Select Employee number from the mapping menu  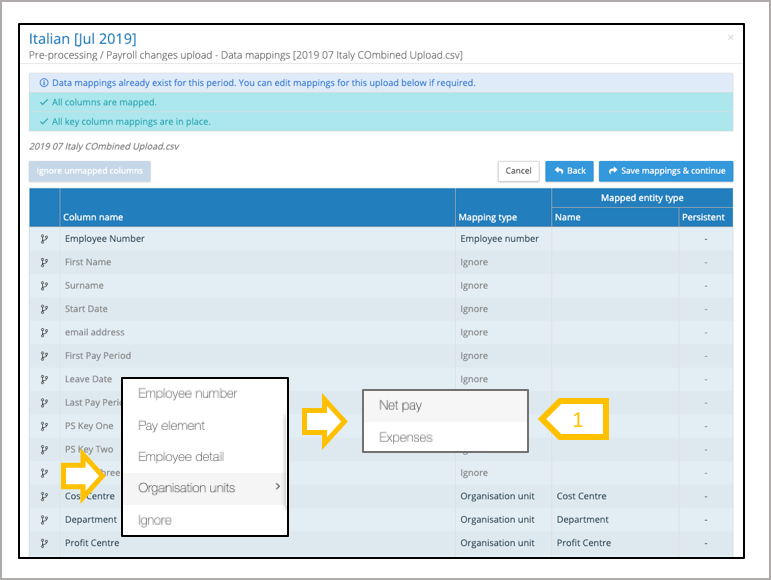point(188,394)
